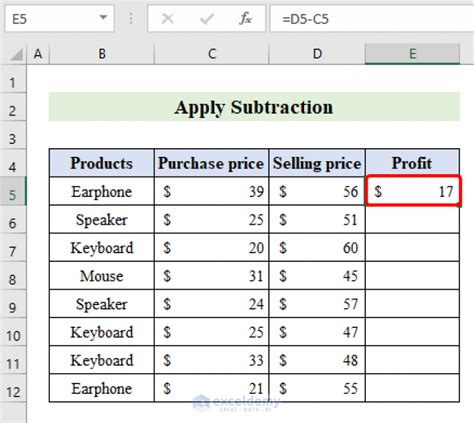Image resolution: width=474 pixels, height=423 pixels.
Task: Select the profit cell showing $17
Action: [x=413, y=191]
